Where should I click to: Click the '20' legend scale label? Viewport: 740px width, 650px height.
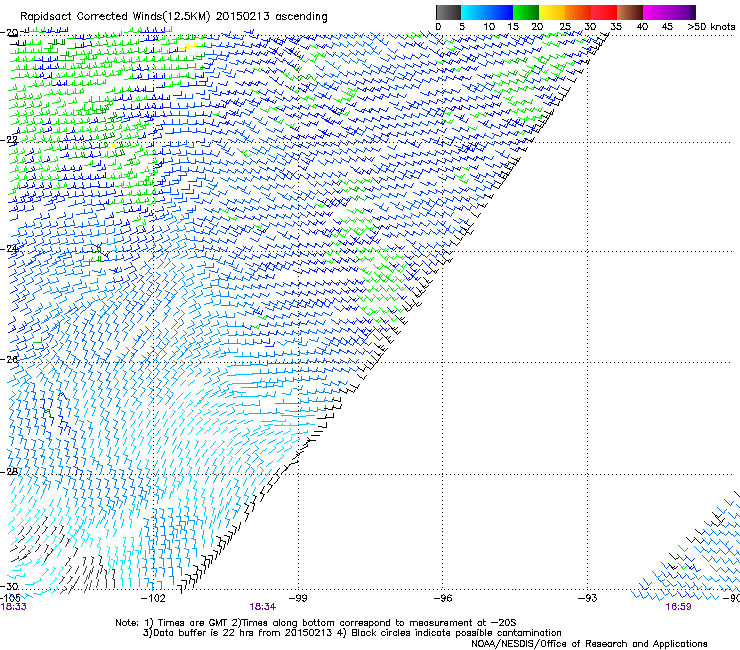pos(537,27)
